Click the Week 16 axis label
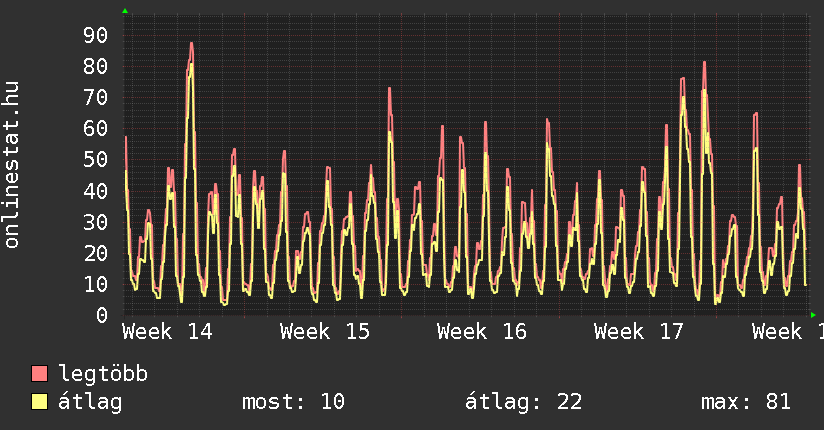The height and width of the screenshot is (430, 824). (482, 331)
